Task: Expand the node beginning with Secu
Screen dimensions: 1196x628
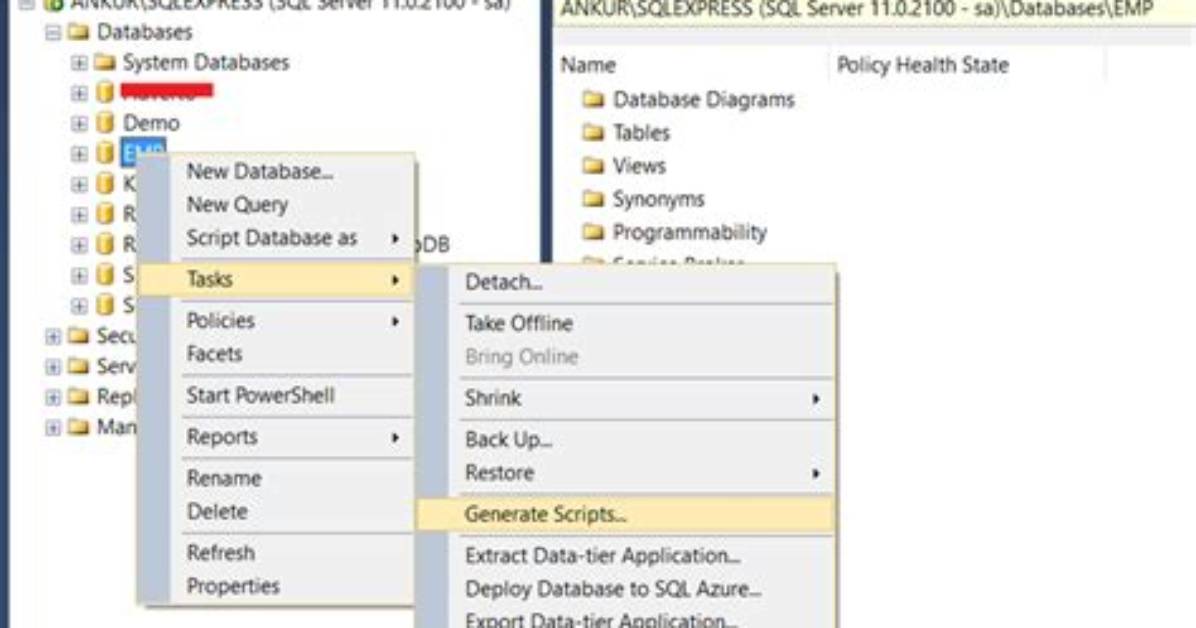Action: [x=53, y=337]
